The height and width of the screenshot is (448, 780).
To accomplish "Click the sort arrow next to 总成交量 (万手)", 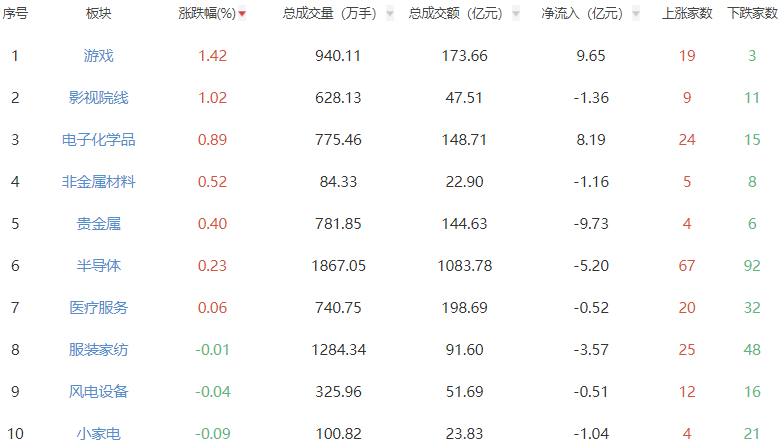I will click(389, 15).
